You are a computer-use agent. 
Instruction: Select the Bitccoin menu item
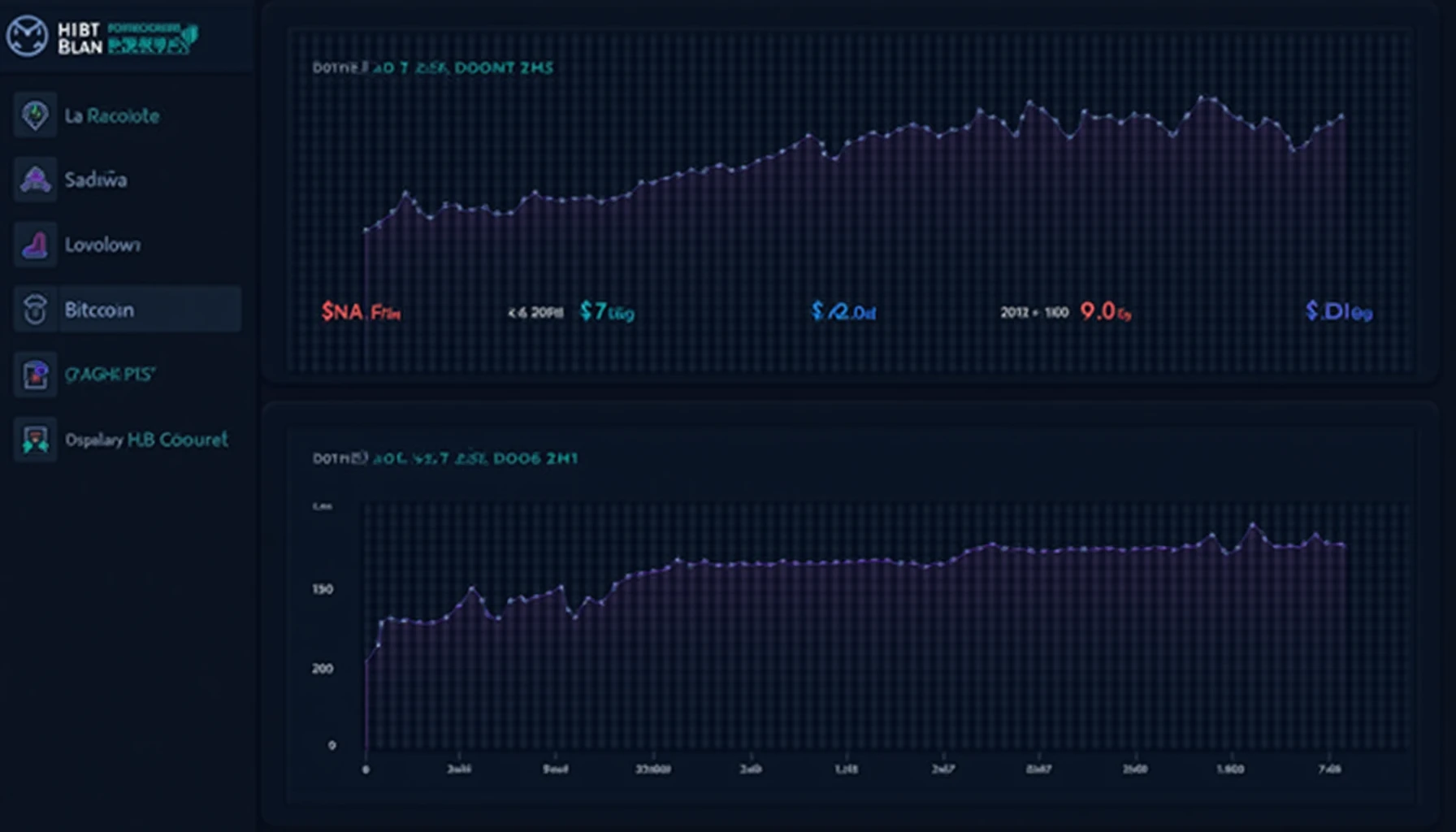pyautogui.click(x=127, y=310)
